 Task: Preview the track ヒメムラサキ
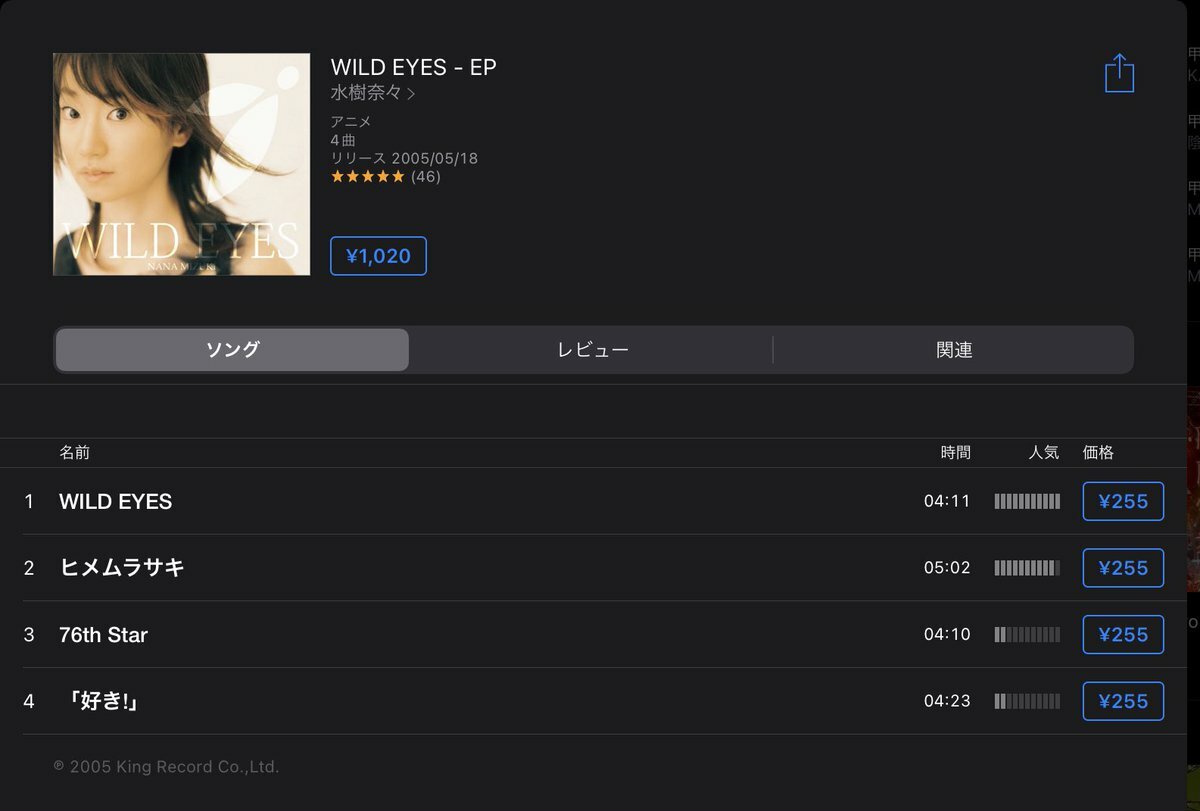point(122,568)
